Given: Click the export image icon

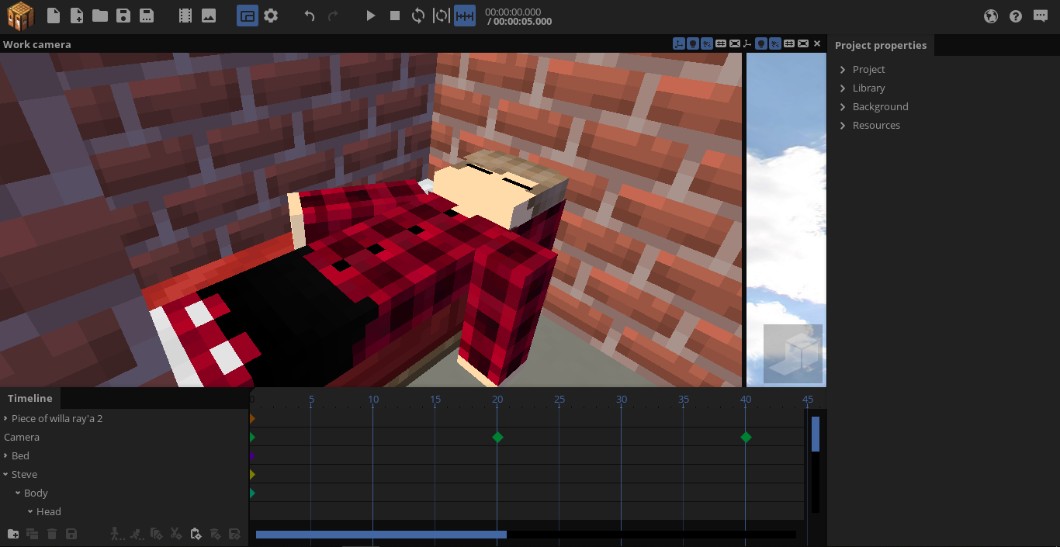Looking at the screenshot, I should (208, 16).
